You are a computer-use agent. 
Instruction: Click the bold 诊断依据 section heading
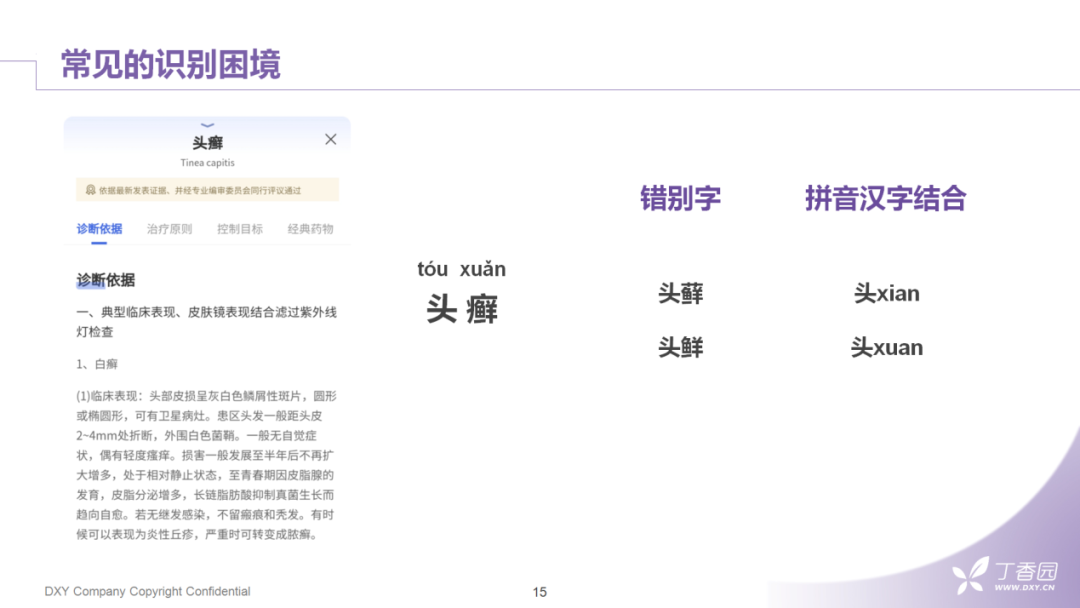[106, 280]
